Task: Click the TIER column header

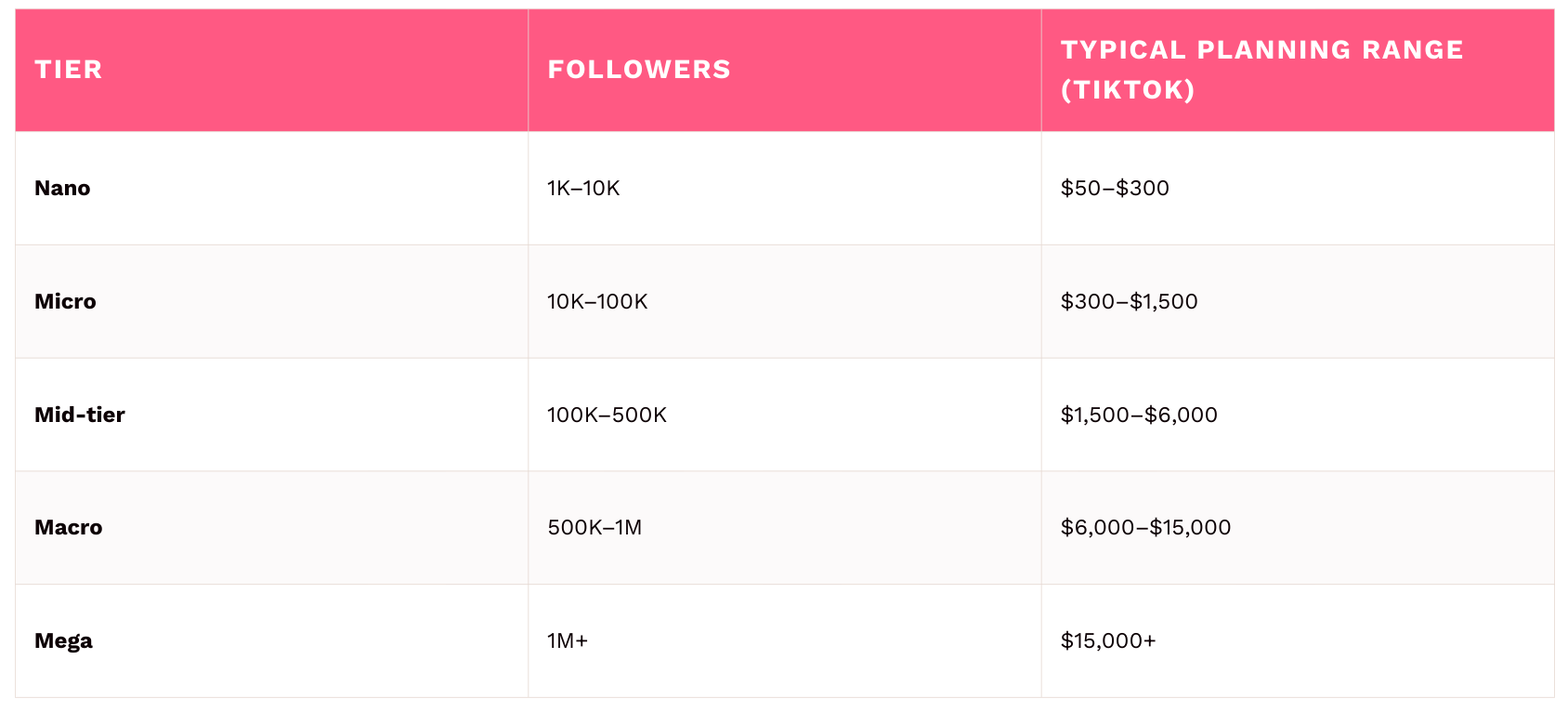Action: [69, 70]
